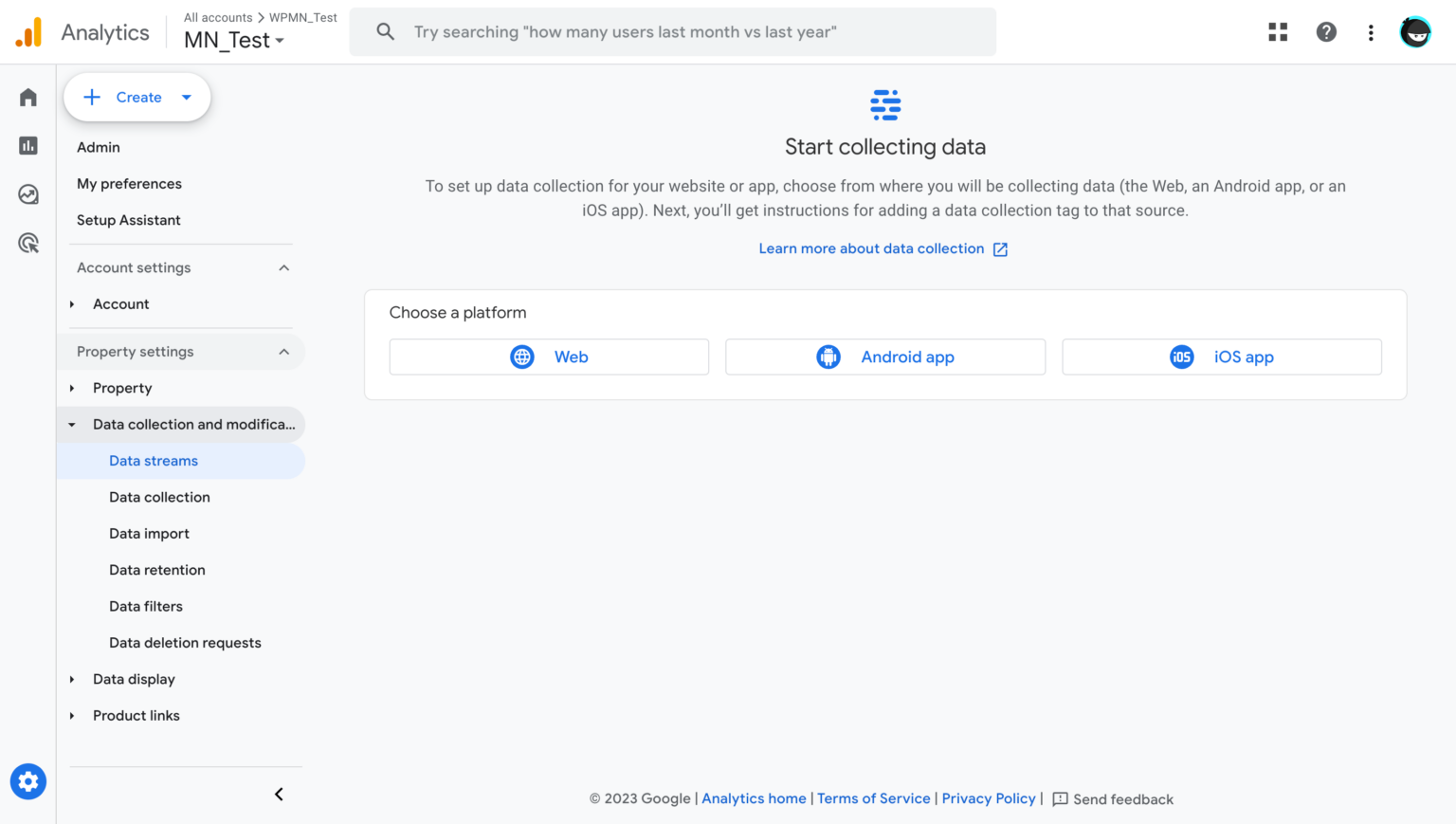This screenshot has width=1456, height=824.
Task: Open the Analytics Home page icon
Action: (x=27, y=97)
